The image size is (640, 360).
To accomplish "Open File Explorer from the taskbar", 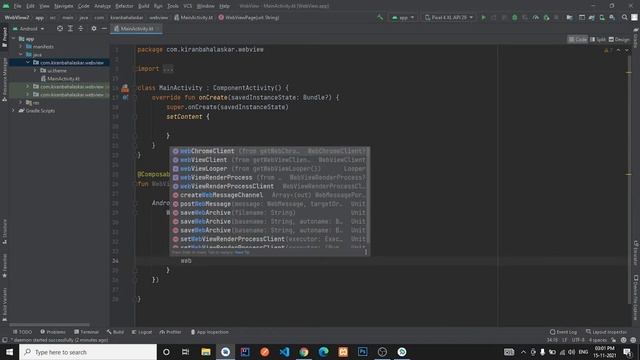I will tap(206, 352).
